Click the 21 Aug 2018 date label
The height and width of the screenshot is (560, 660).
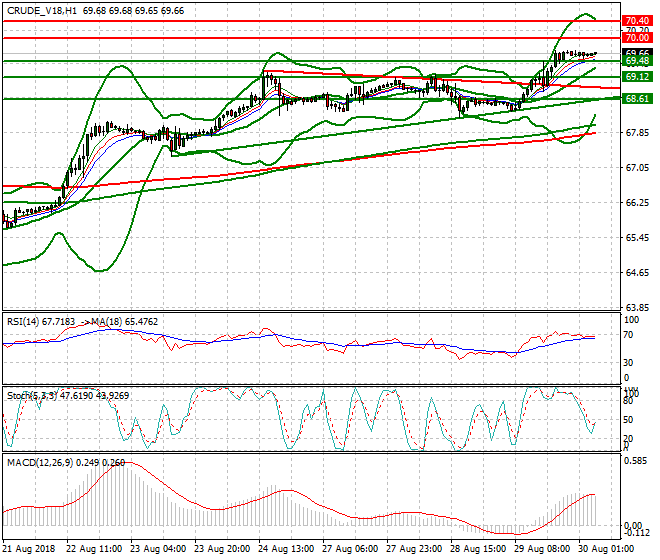click(x=29, y=549)
